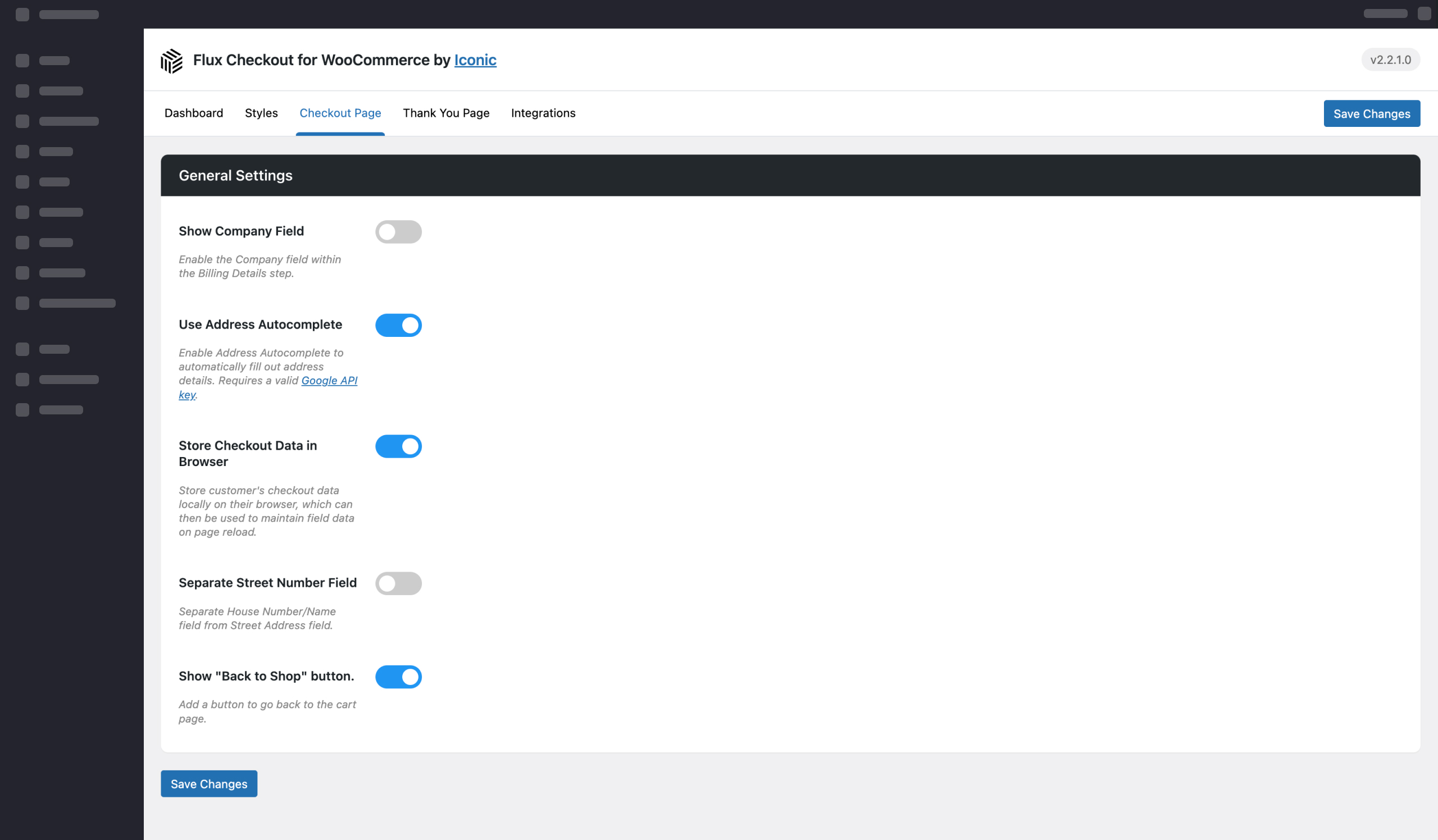Click the bottom Save Changes button
This screenshot has width=1438, height=840.
(x=208, y=783)
